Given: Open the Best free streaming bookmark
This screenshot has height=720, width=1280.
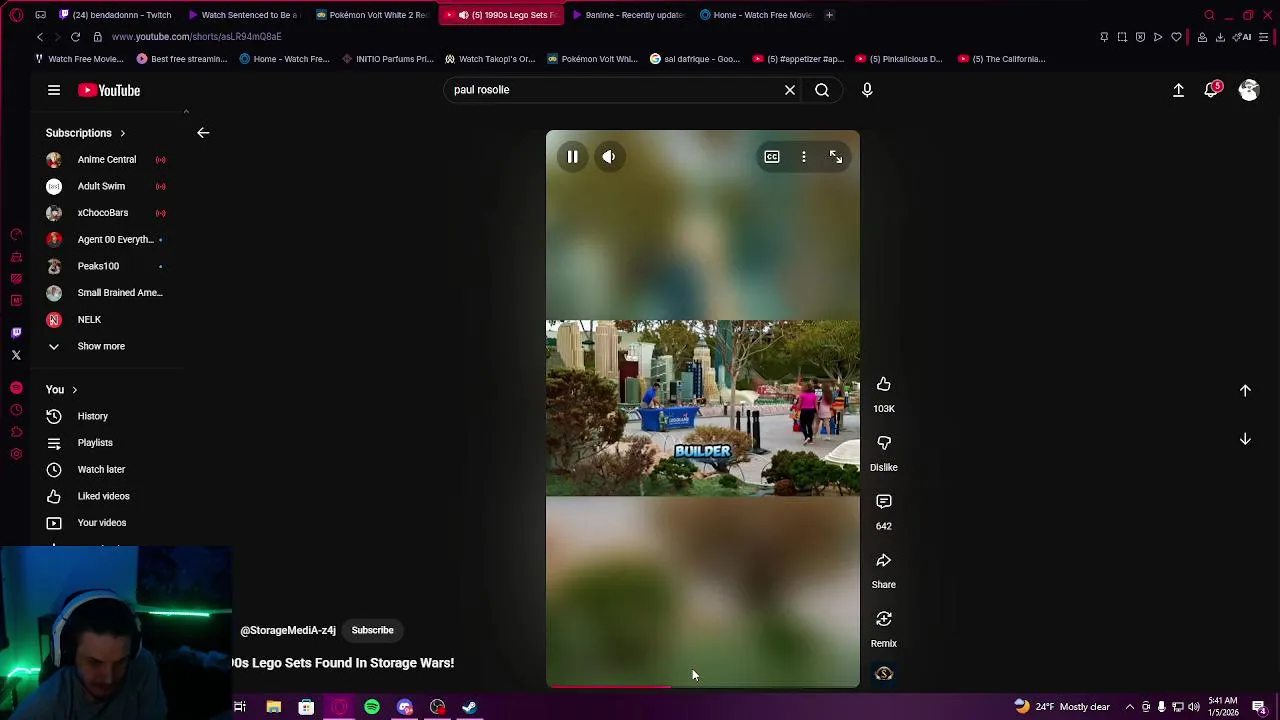Looking at the screenshot, I should [181, 59].
